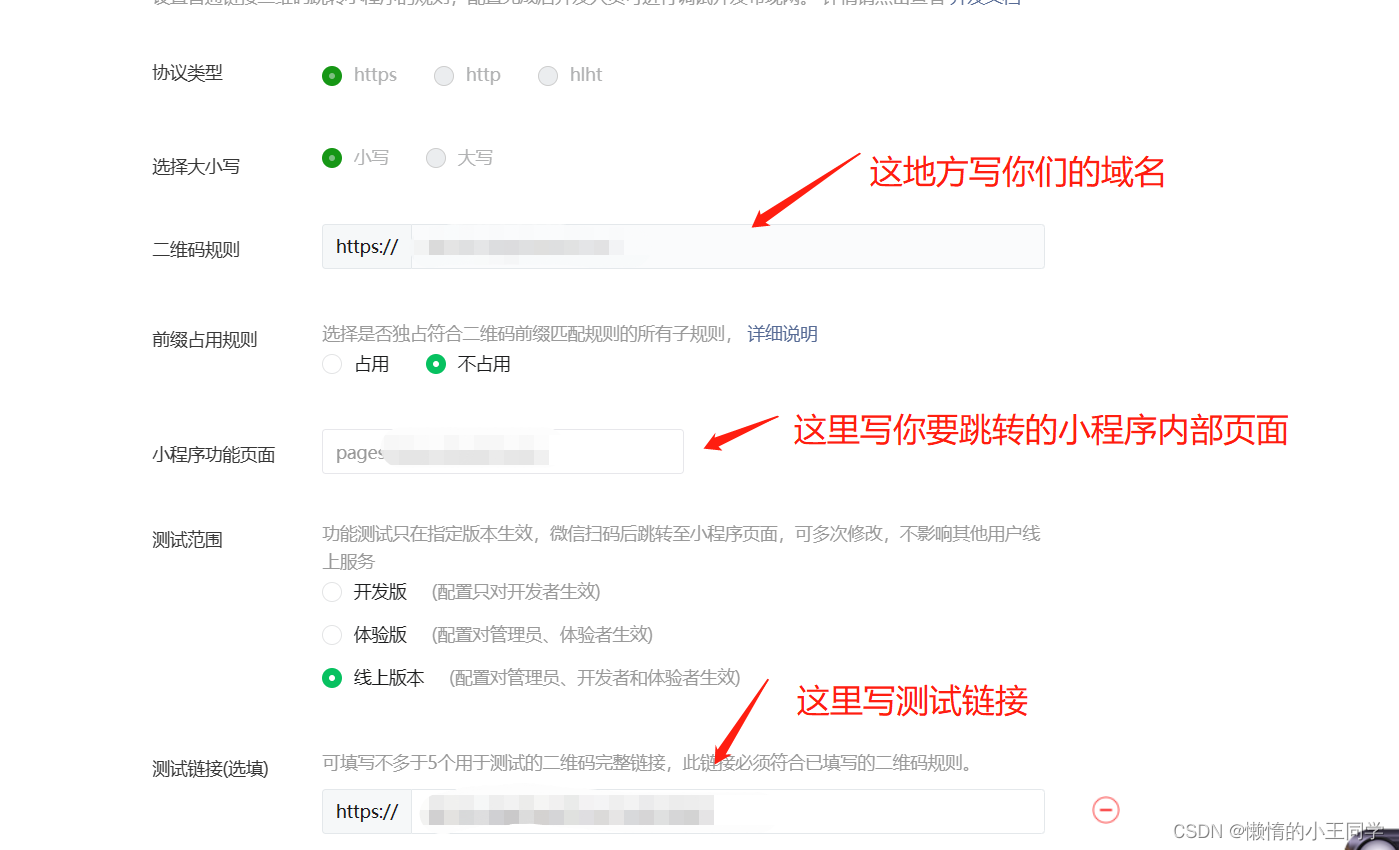Open the 详细说明 link

(x=783, y=334)
